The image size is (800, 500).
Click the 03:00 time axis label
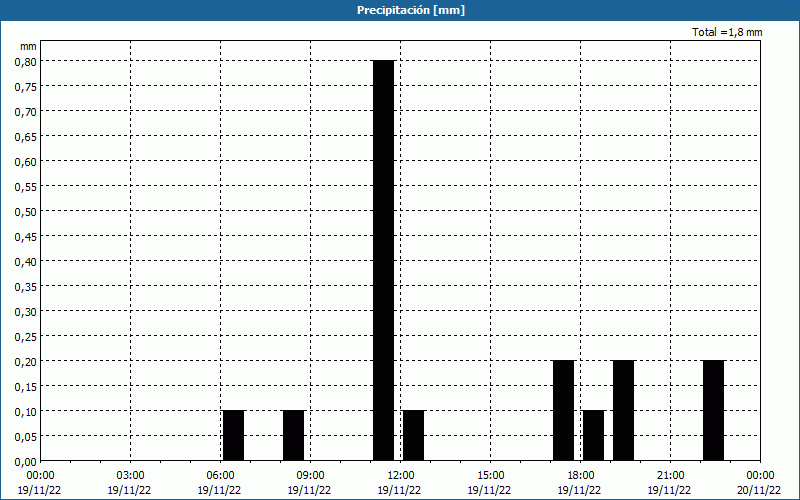click(130, 476)
